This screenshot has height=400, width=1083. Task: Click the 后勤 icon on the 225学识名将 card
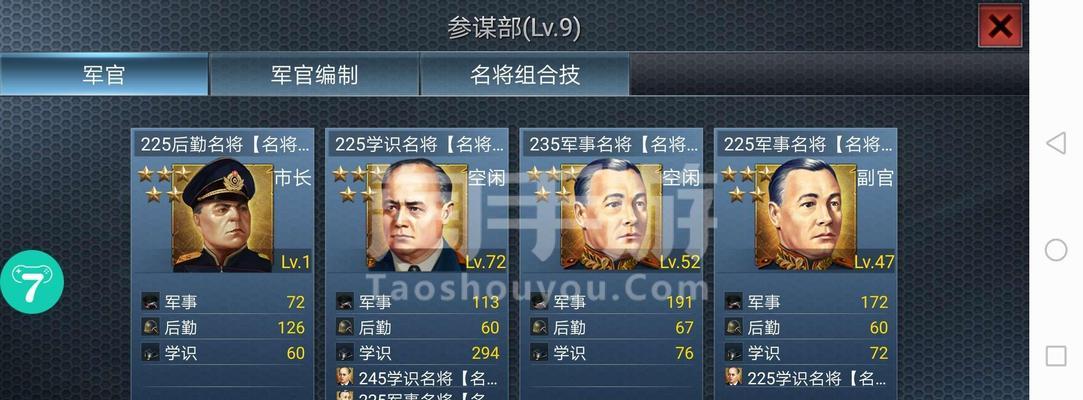345,327
